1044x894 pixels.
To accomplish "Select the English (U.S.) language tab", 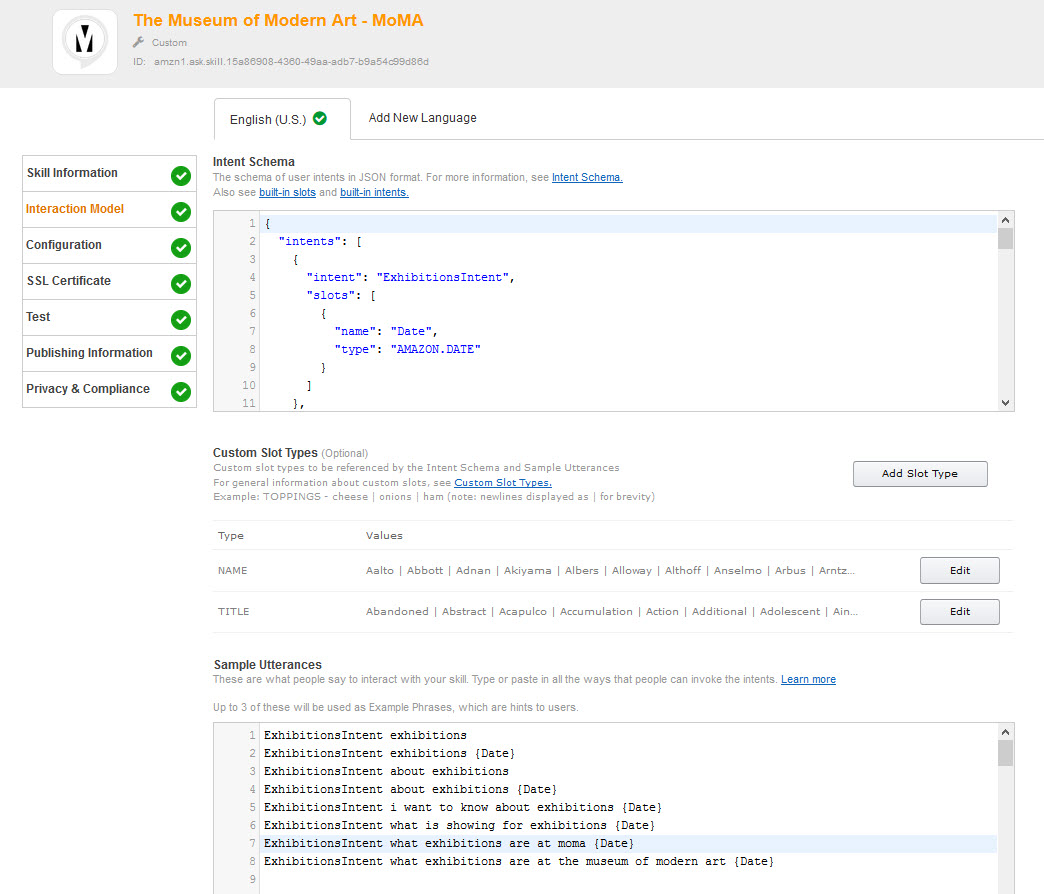I will (282, 119).
